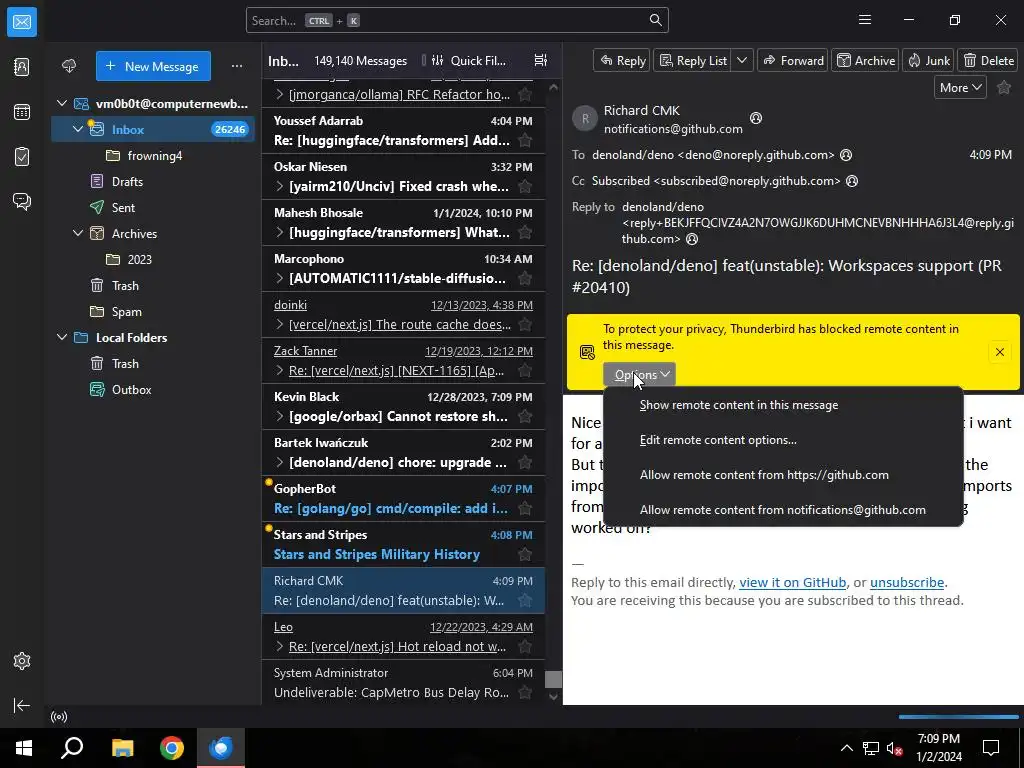Expand the Kevin Black orbax thread

pyautogui.click(x=280, y=417)
